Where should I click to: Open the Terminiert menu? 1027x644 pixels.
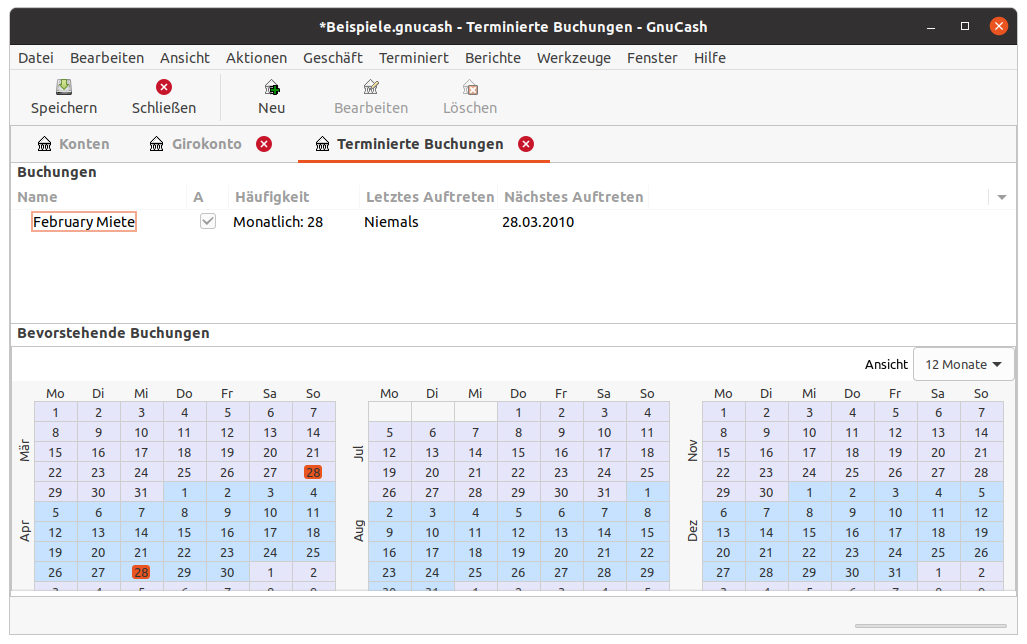pos(413,58)
